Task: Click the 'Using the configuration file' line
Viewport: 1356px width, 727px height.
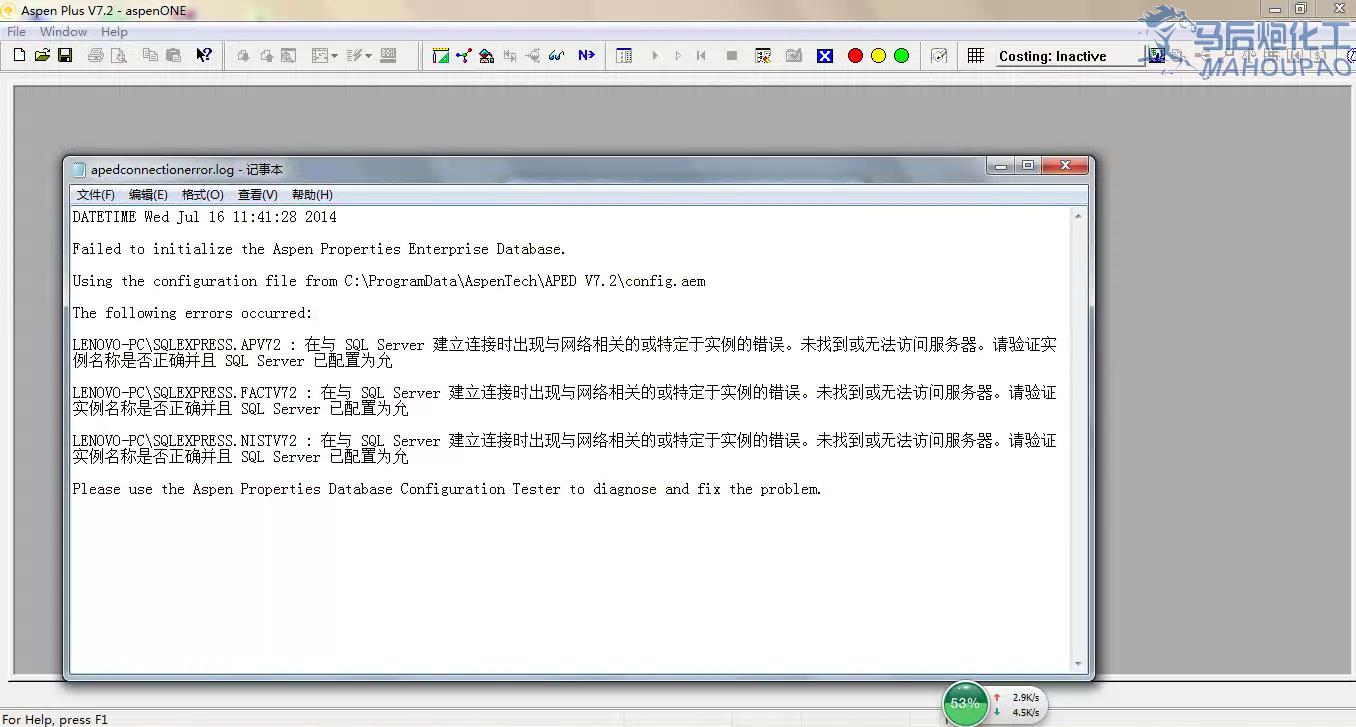Action: [389, 281]
